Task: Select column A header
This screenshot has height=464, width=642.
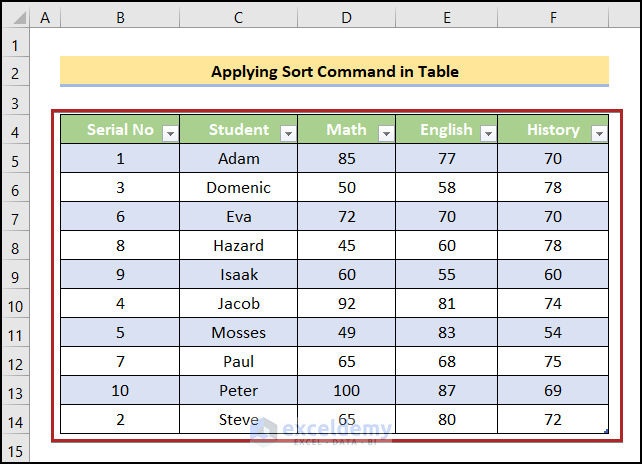Action: (45, 18)
